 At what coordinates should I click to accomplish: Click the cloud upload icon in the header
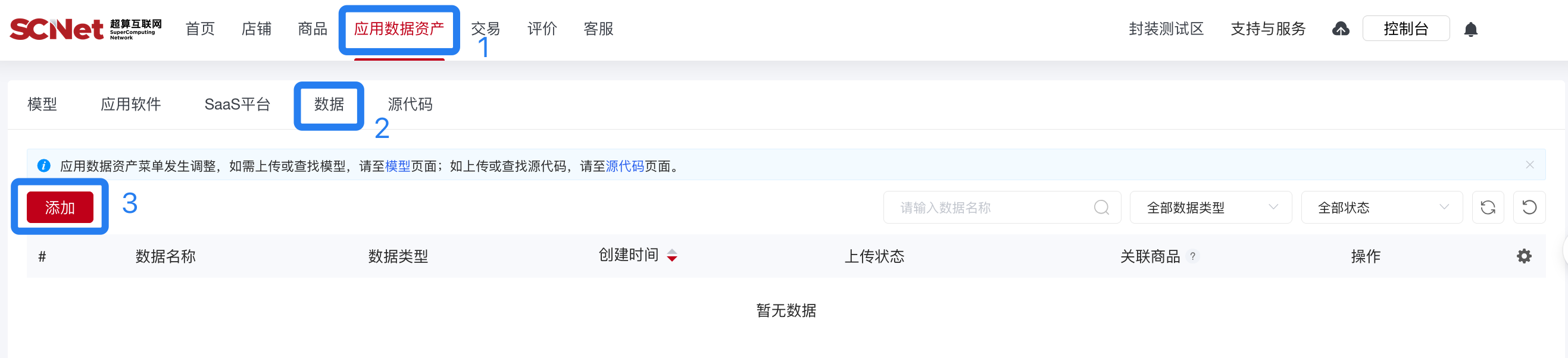point(1342,29)
